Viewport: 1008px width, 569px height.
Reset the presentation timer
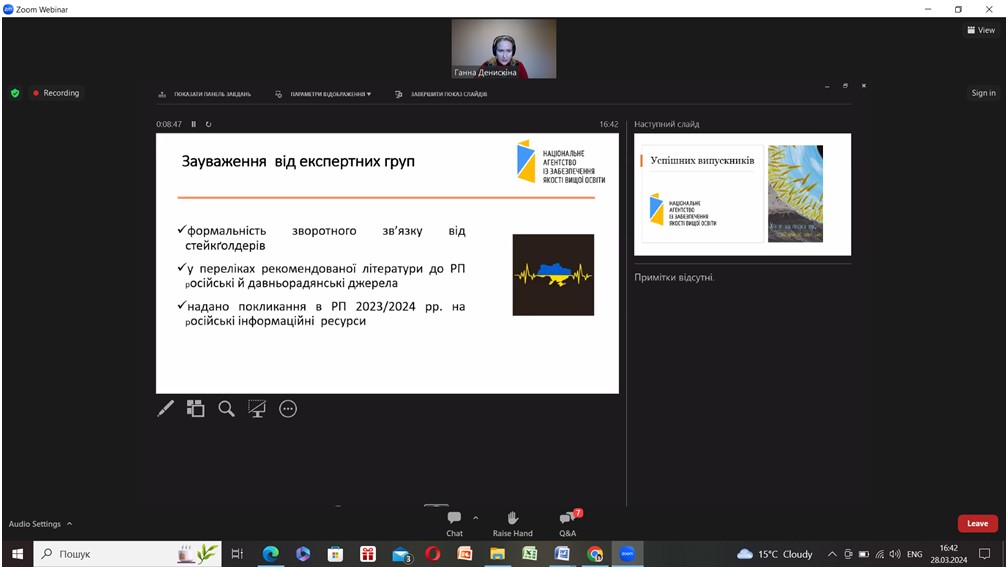[208, 124]
